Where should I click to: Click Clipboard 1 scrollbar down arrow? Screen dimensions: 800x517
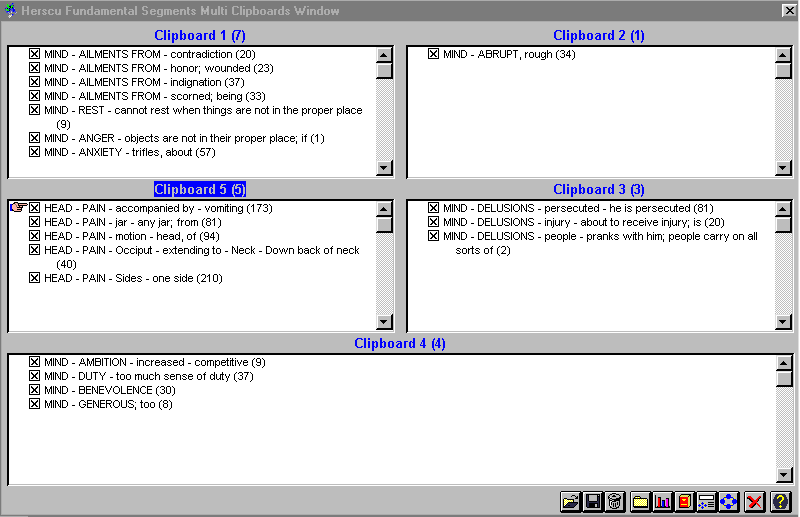pos(384,167)
